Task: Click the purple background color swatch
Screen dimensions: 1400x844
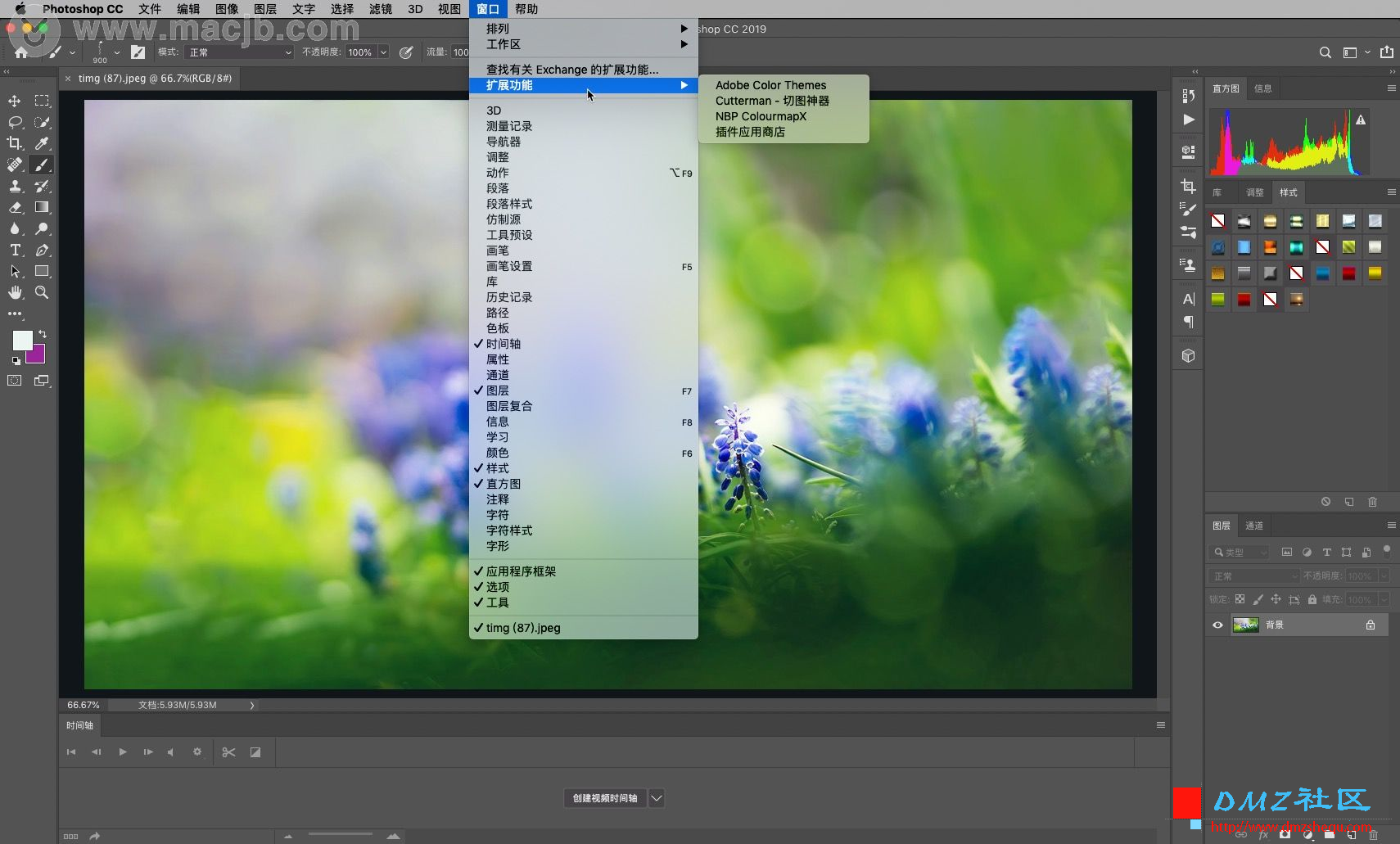Action: point(37,355)
